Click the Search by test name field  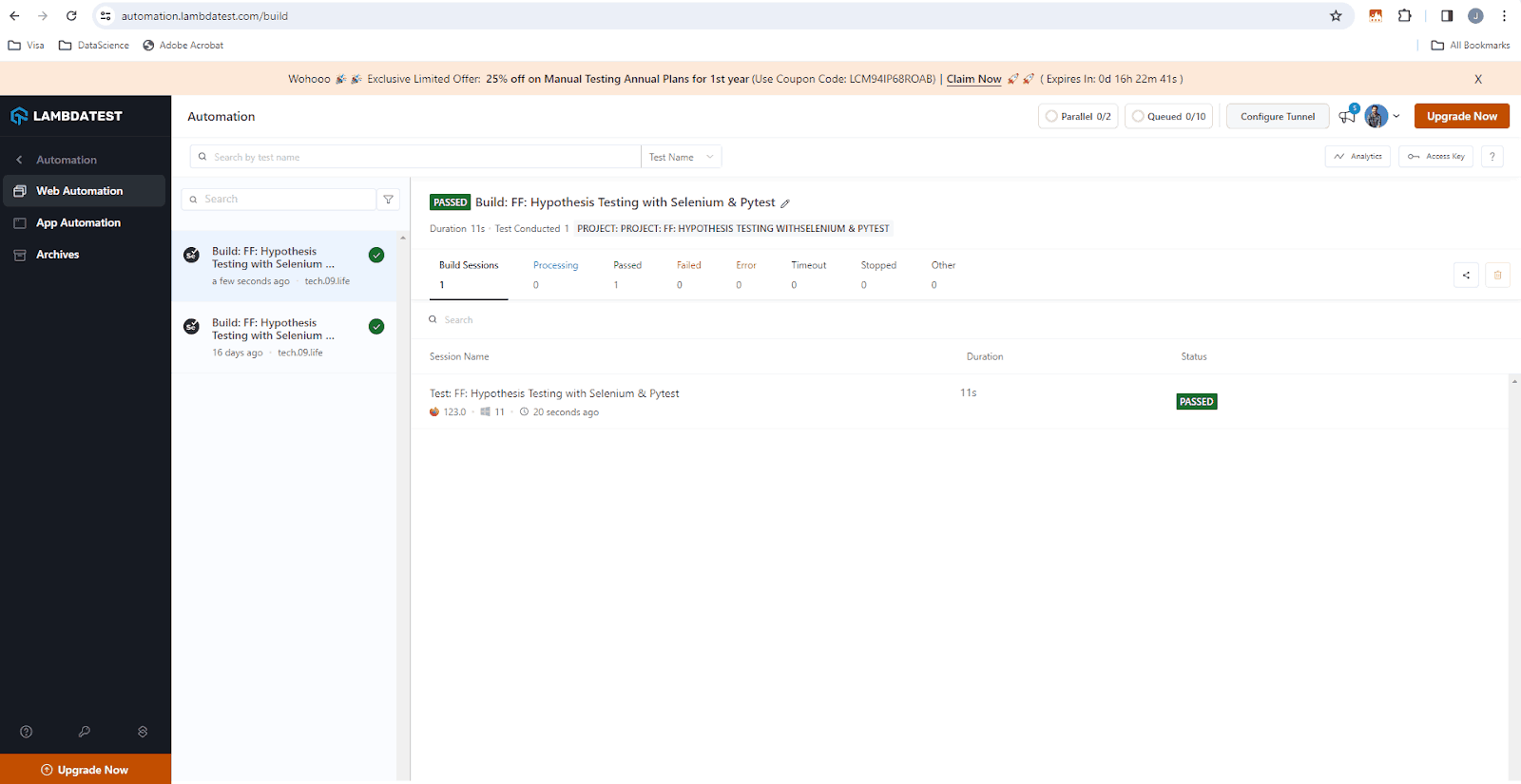click(x=418, y=157)
